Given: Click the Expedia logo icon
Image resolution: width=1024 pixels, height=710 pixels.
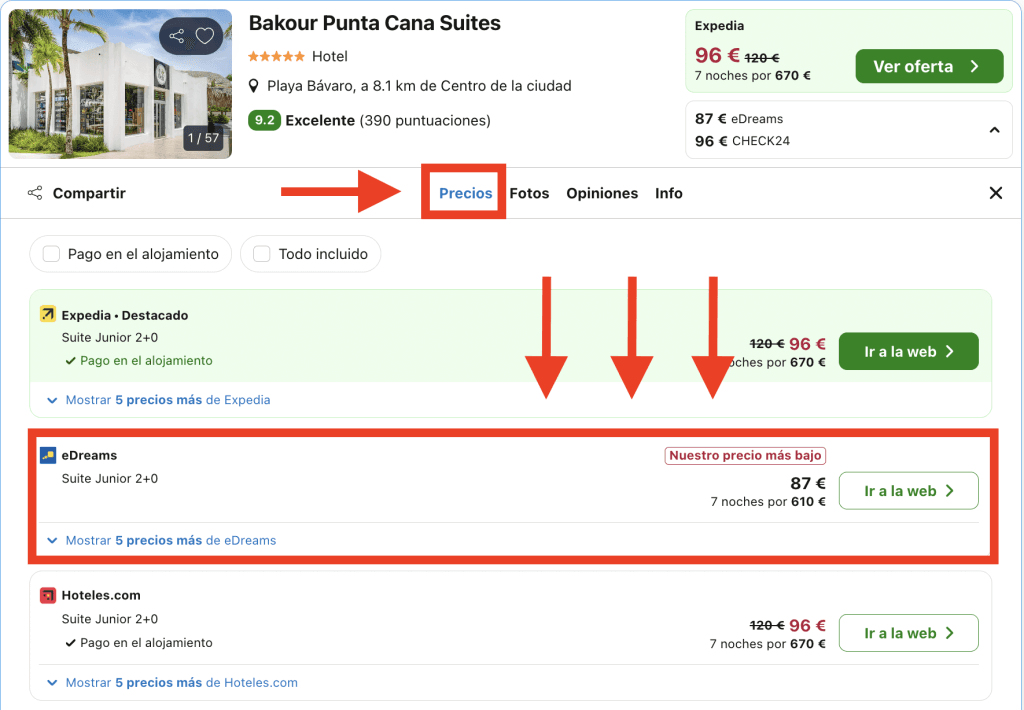Looking at the screenshot, I should coord(47,315).
